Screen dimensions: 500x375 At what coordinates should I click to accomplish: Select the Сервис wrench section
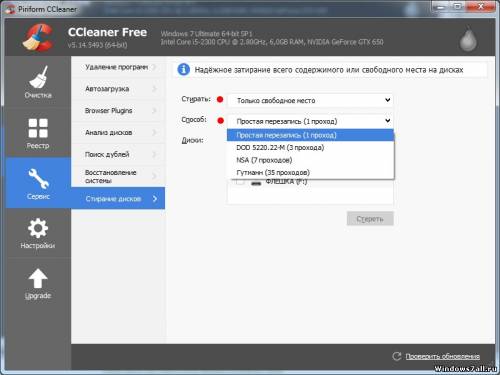tap(38, 183)
